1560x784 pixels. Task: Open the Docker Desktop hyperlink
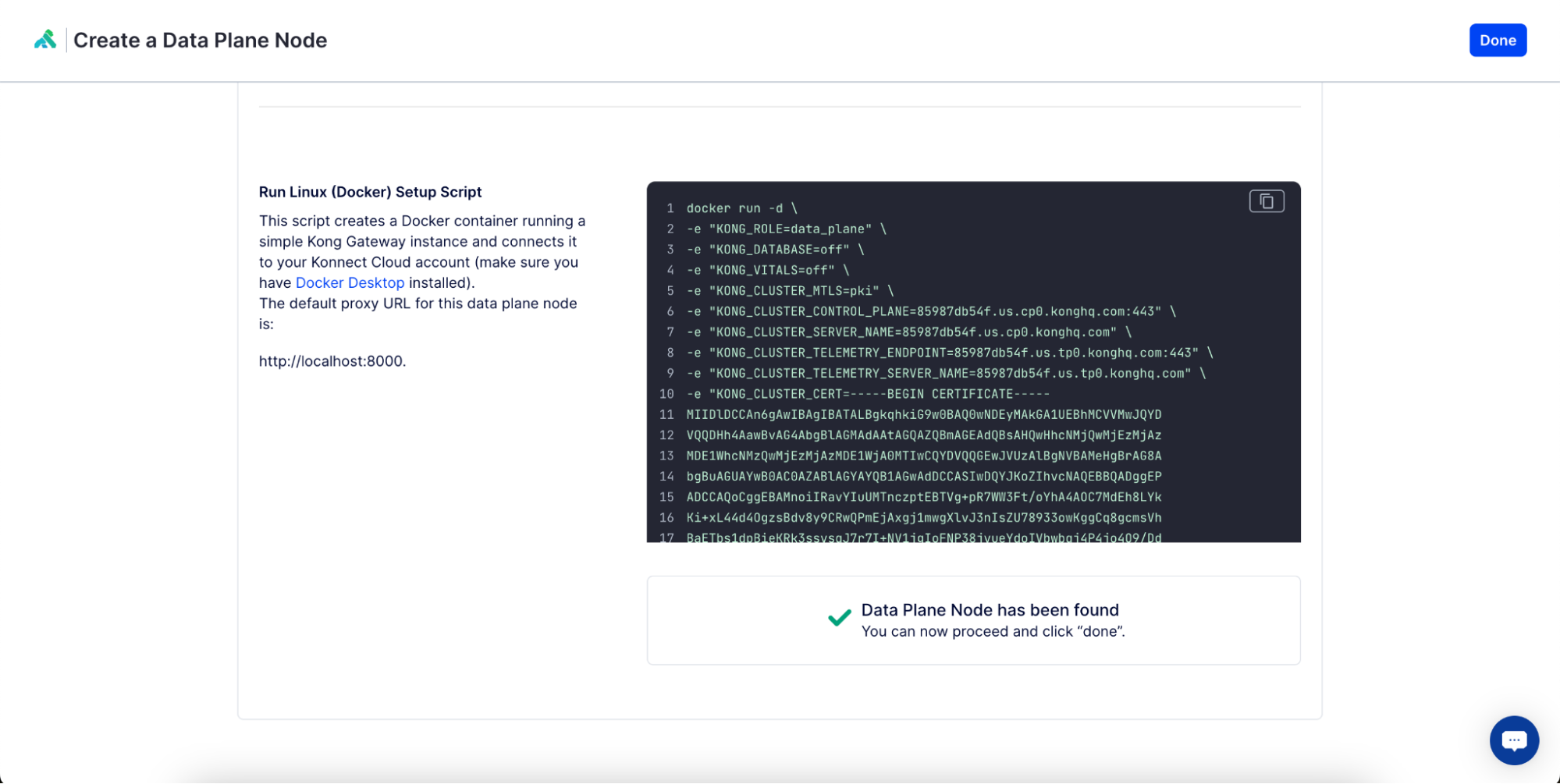point(350,282)
